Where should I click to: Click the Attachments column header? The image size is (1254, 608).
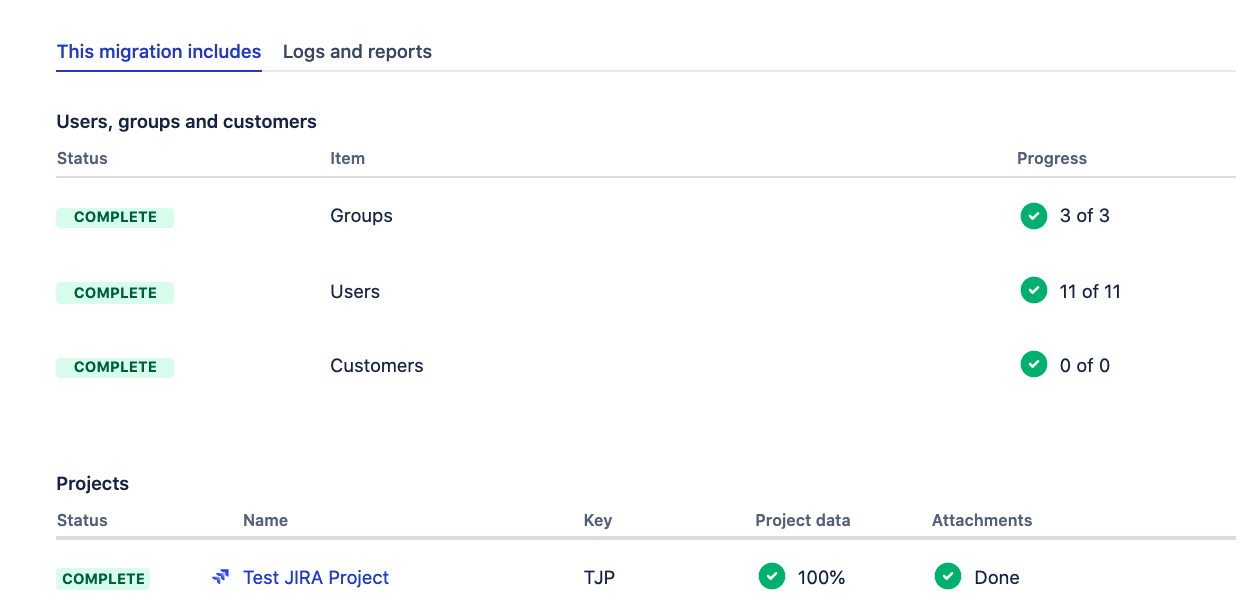[982, 520]
